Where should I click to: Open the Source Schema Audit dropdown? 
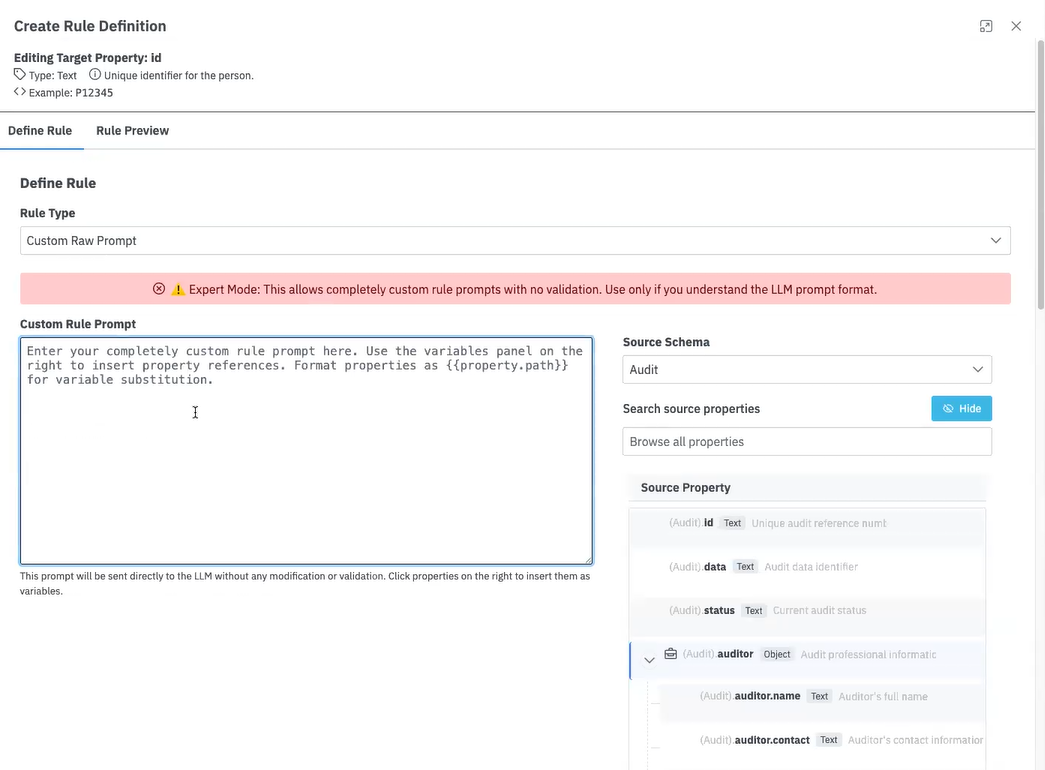[x=807, y=369]
